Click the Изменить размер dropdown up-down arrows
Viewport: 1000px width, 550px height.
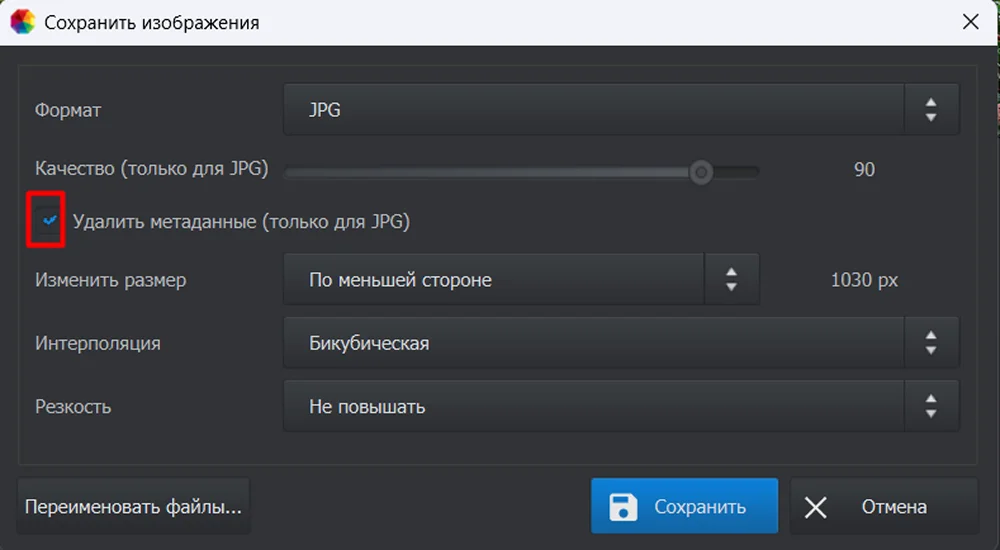click(x=732, y=279)
